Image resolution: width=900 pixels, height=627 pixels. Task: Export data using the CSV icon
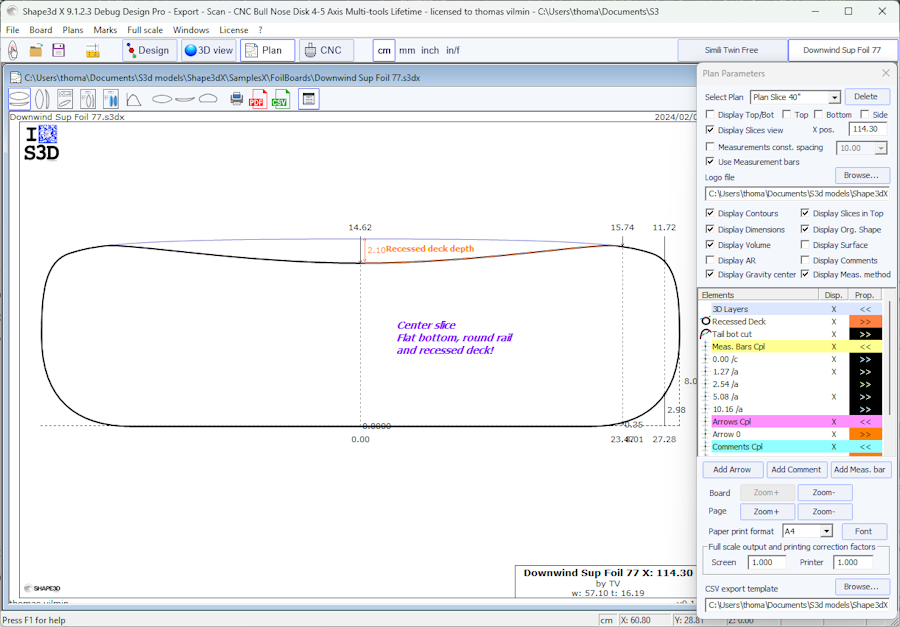[x=280, y=99]
